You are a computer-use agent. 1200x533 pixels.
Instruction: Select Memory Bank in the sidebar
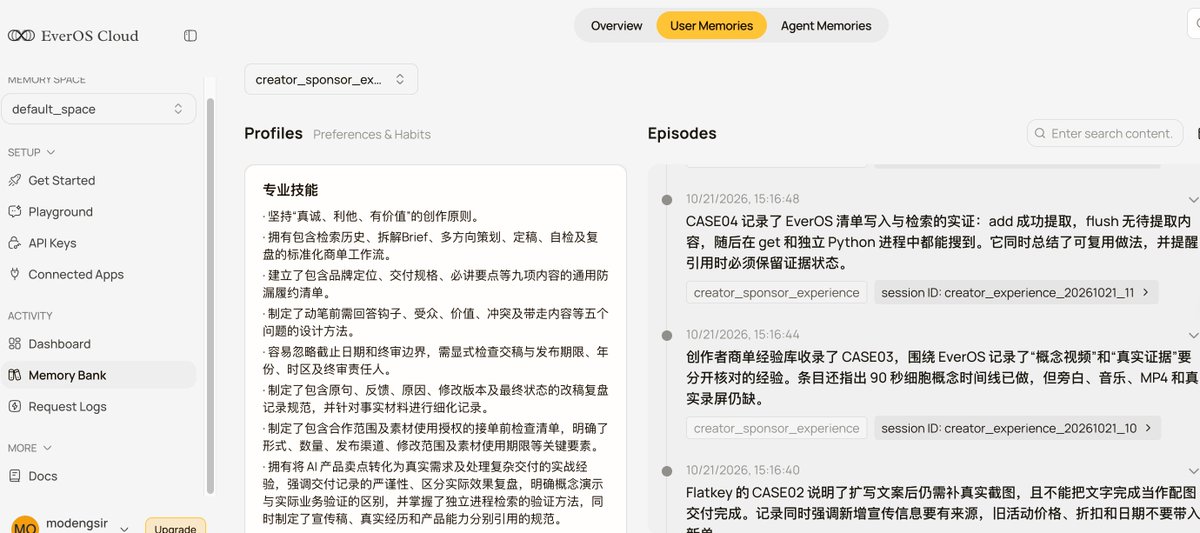98,375
